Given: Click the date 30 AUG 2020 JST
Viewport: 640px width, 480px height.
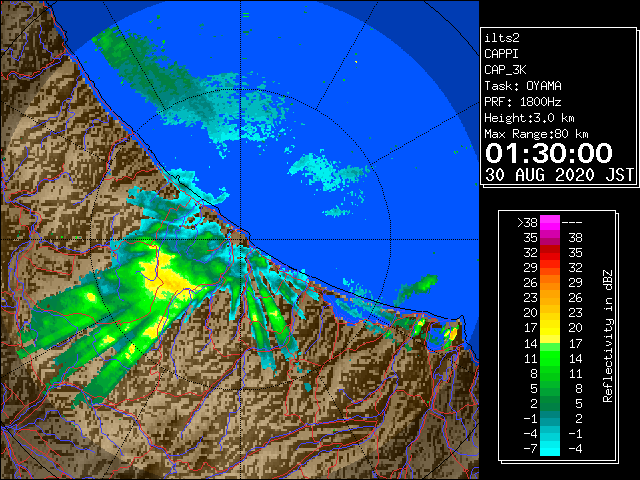Looking at the screenshot, I should (x=559, y=175).
